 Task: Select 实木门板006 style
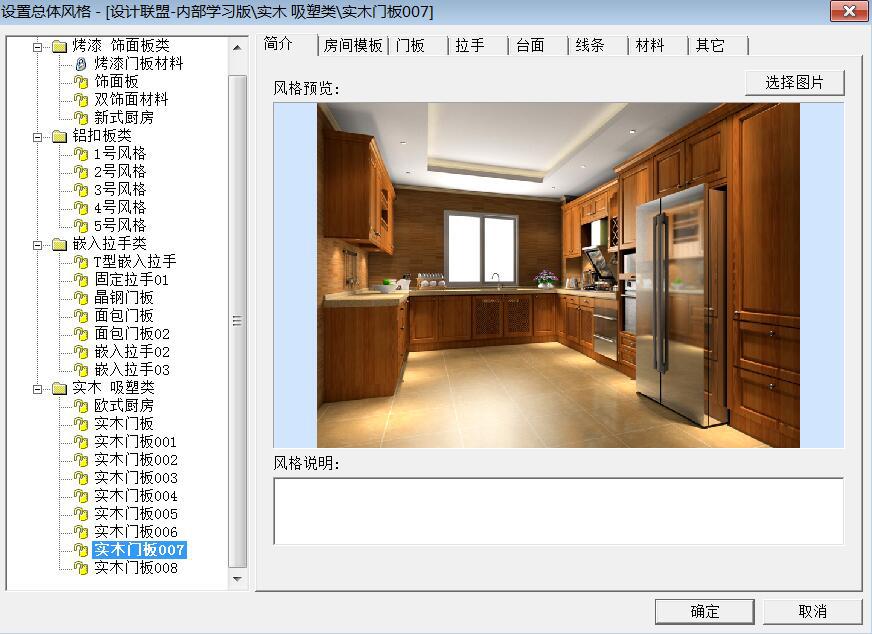click(x=136, y=532)
